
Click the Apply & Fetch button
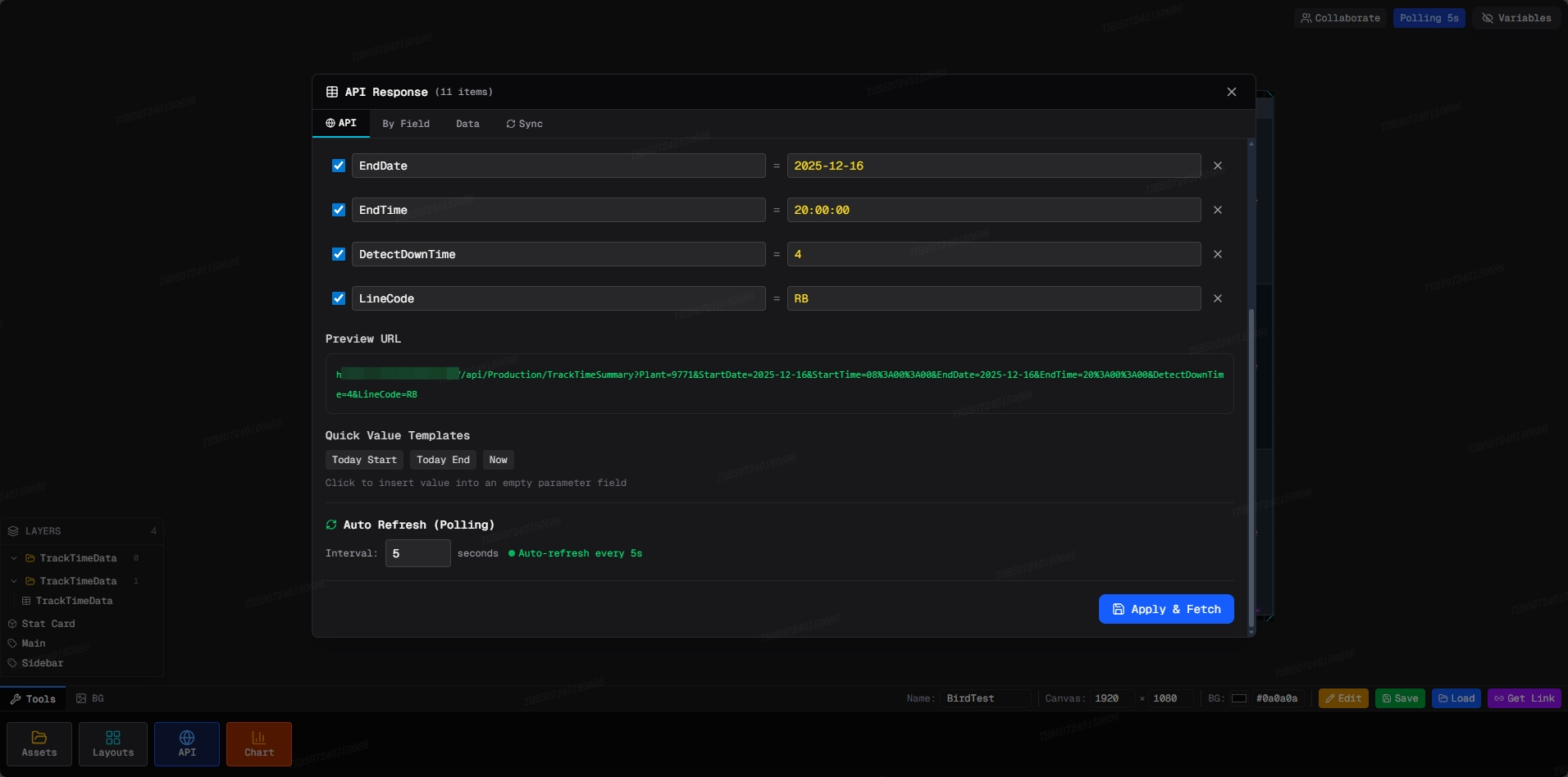[x=1166, y=609]
